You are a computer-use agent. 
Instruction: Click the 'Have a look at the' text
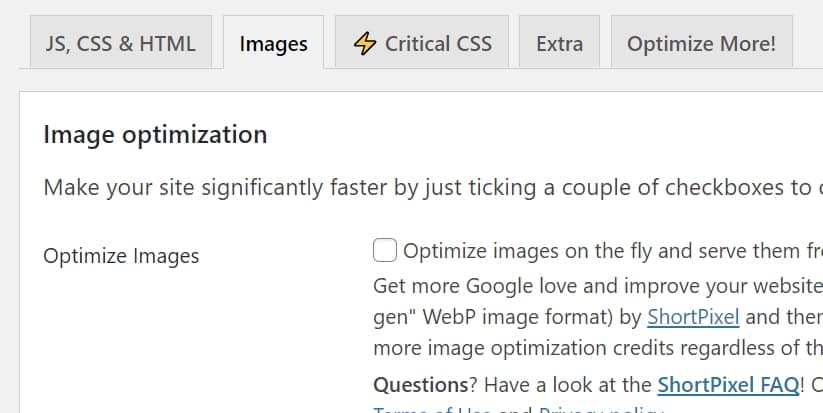click(x=556, y=385)
